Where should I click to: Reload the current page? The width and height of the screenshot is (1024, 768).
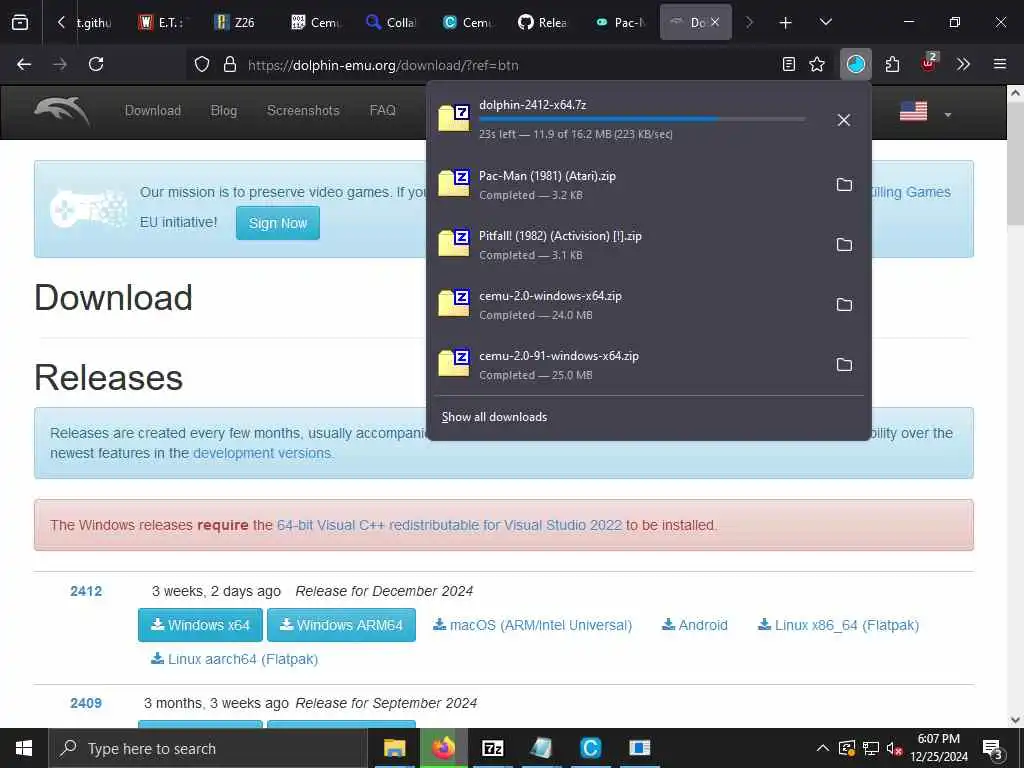pyautogui.click(x=96, y=64)
